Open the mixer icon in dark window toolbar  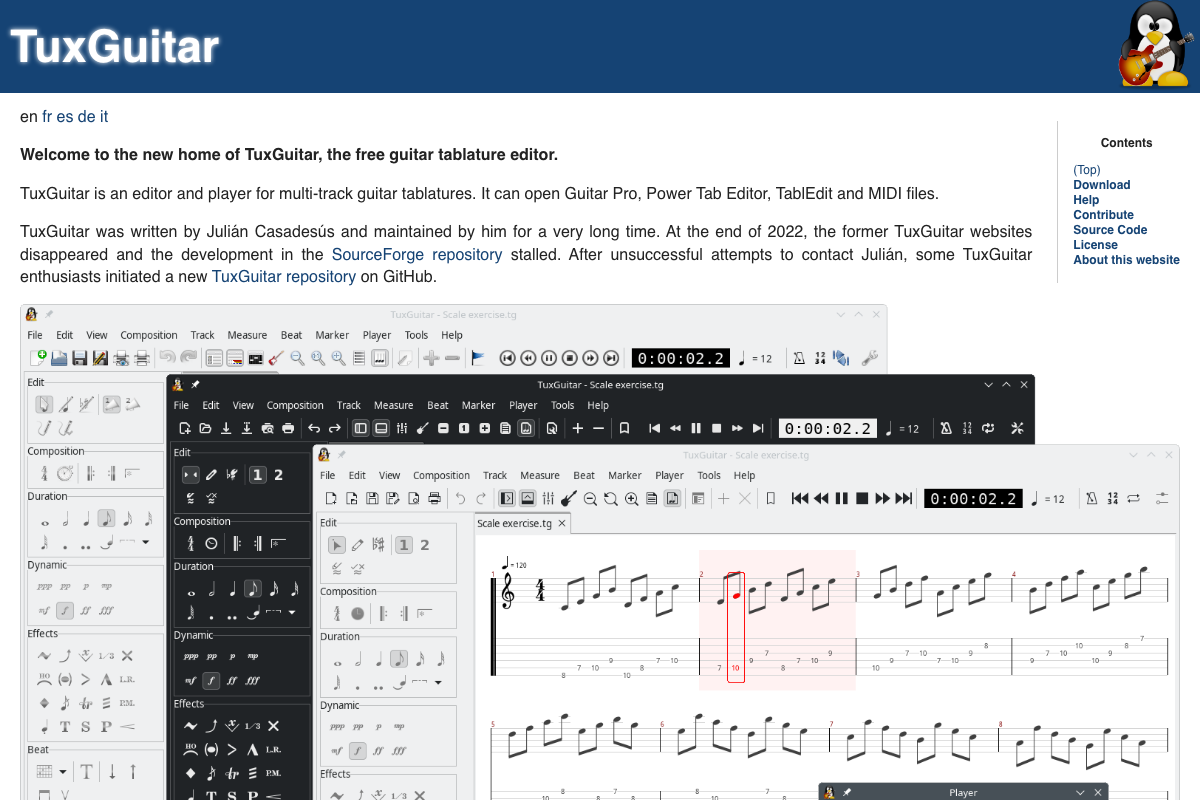402,428
